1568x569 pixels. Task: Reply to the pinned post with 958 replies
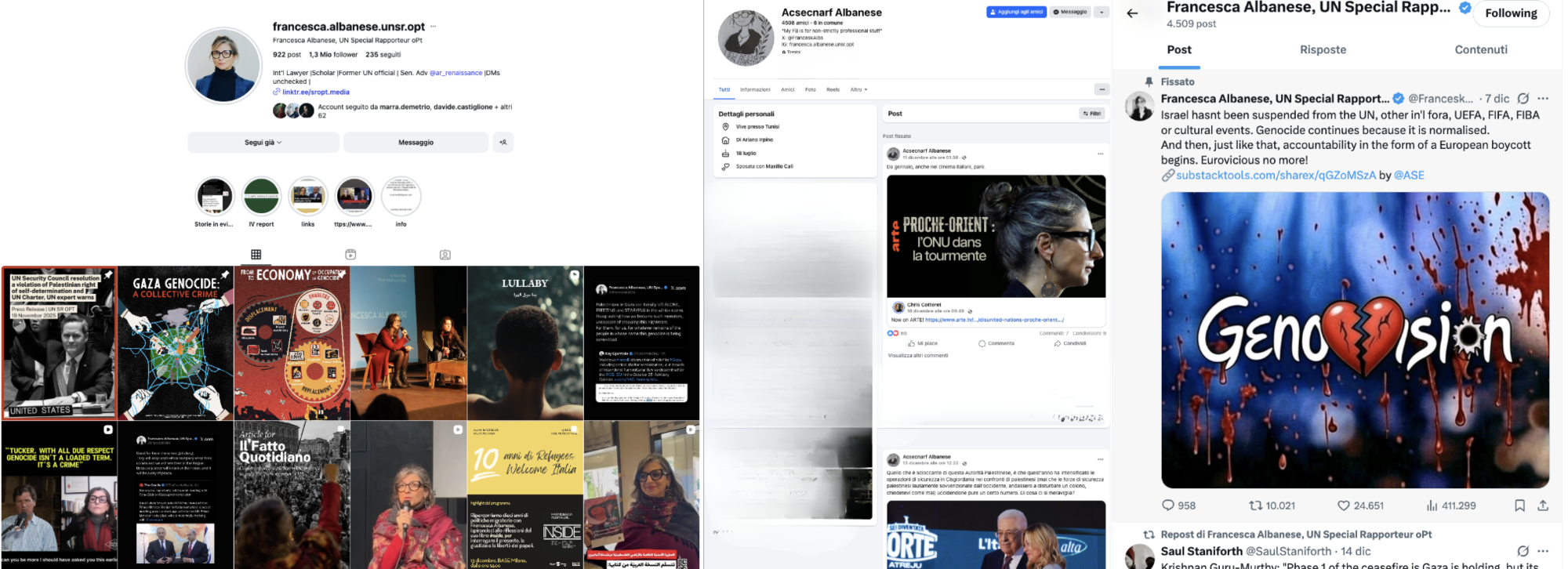click(x=1178, y=506)
